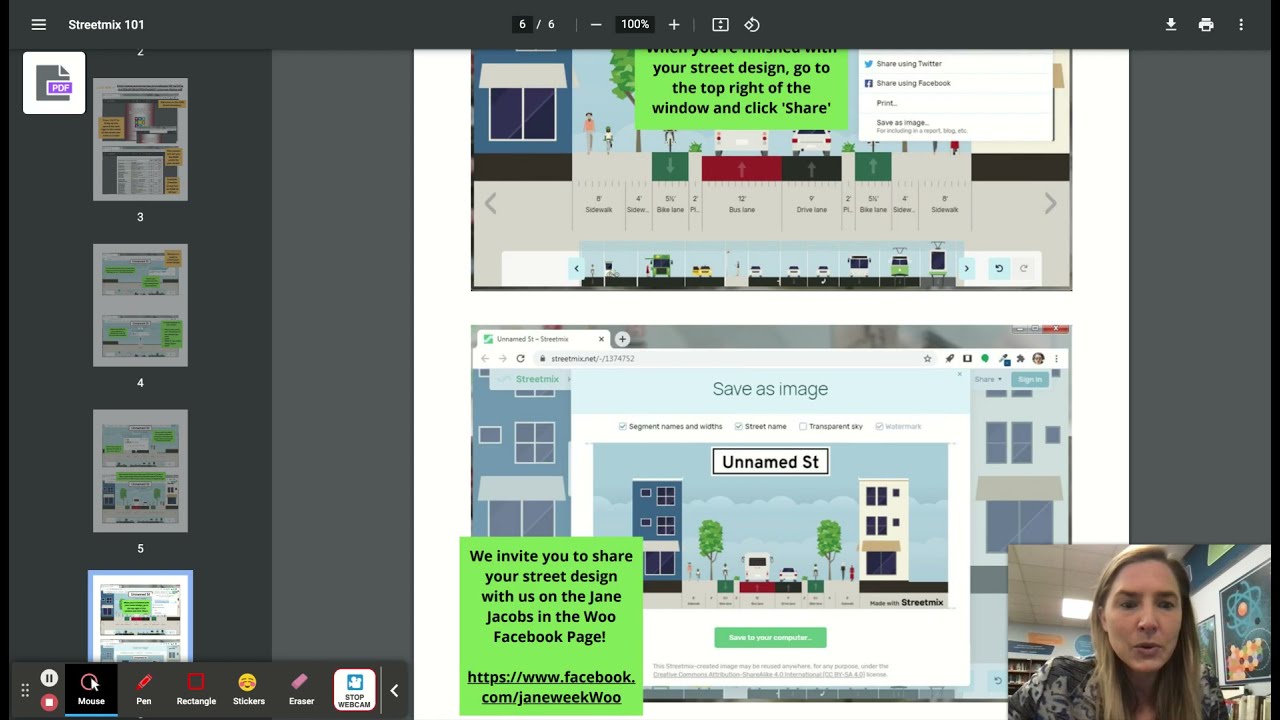Image resolution: width=1280 pixels, height=720 pixels.
Task: Zoom out the PDF document
Action: point(596,24)
